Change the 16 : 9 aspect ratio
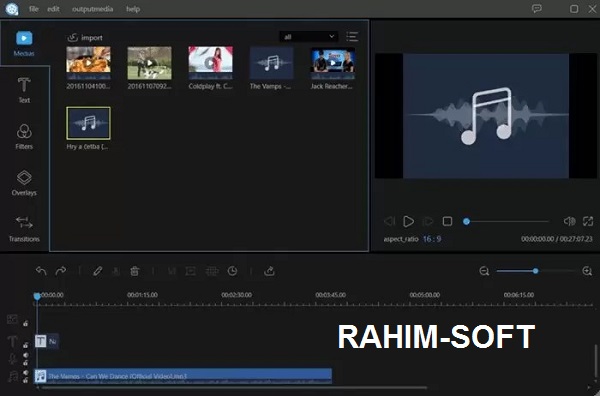Viewport: 600px width, 396px height. [432, 239]
